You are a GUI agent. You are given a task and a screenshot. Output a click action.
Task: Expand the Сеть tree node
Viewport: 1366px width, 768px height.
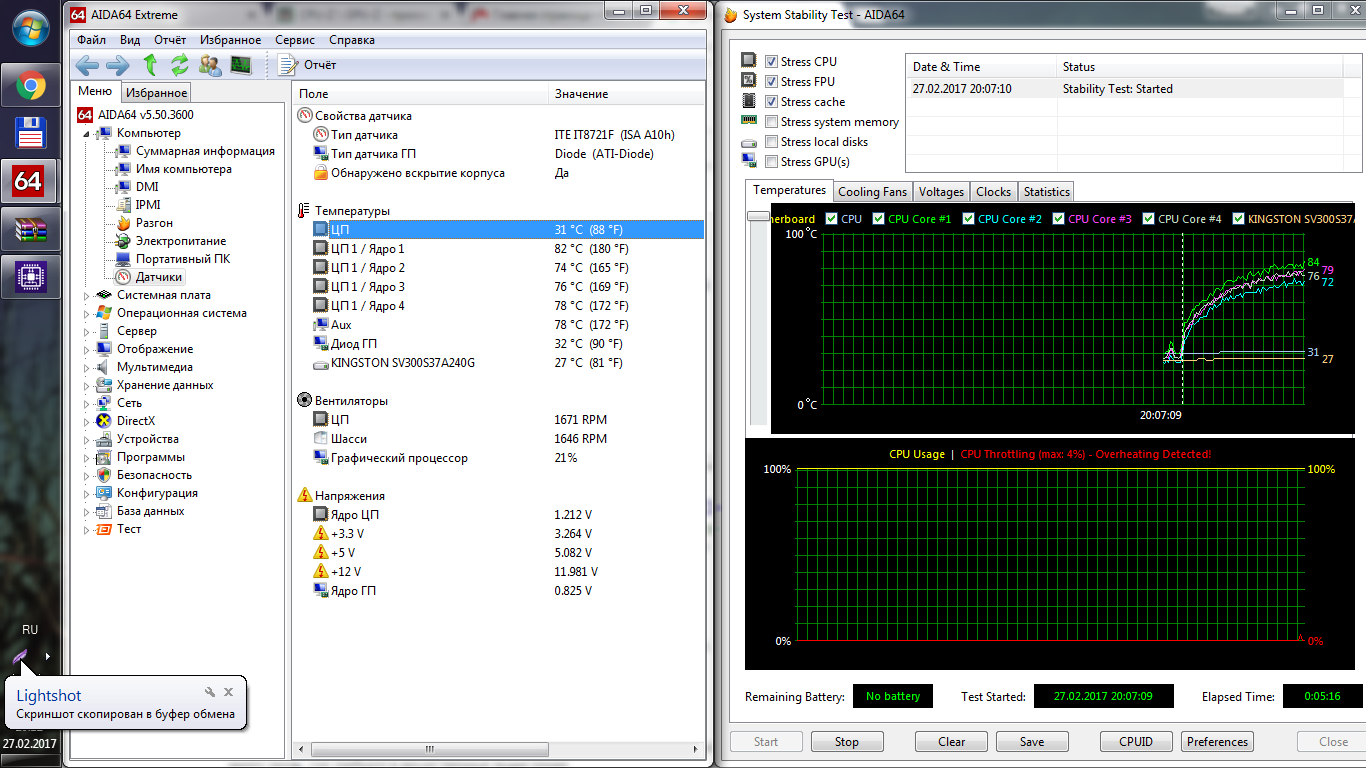pos(87,403)
